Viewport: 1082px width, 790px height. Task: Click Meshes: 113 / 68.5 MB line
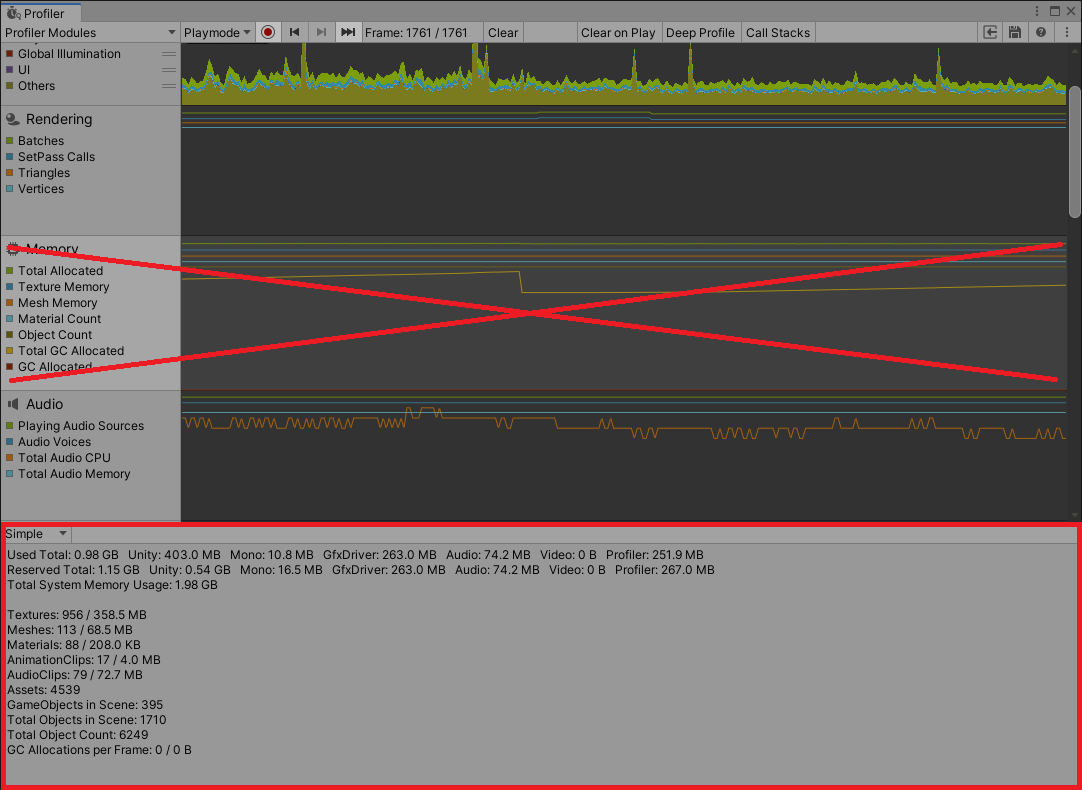pyautogui.click(x=70, y=630)
